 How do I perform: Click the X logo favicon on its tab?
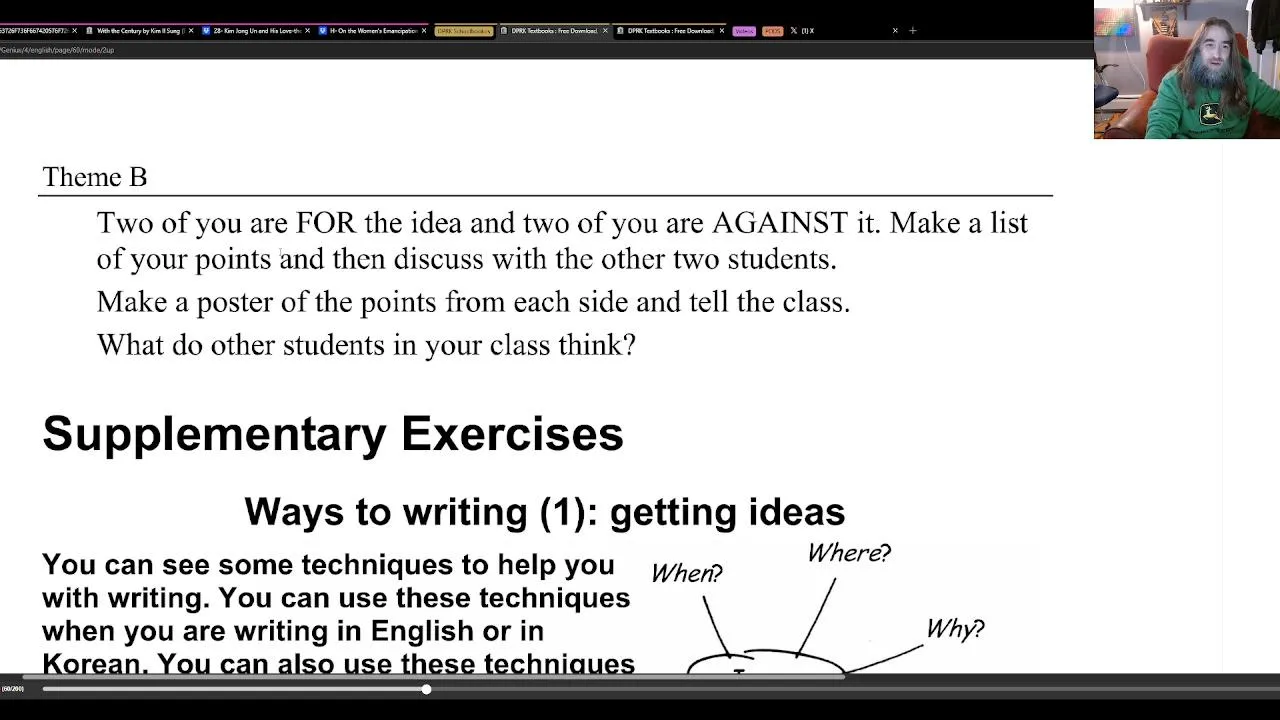(x=794, y=31)
